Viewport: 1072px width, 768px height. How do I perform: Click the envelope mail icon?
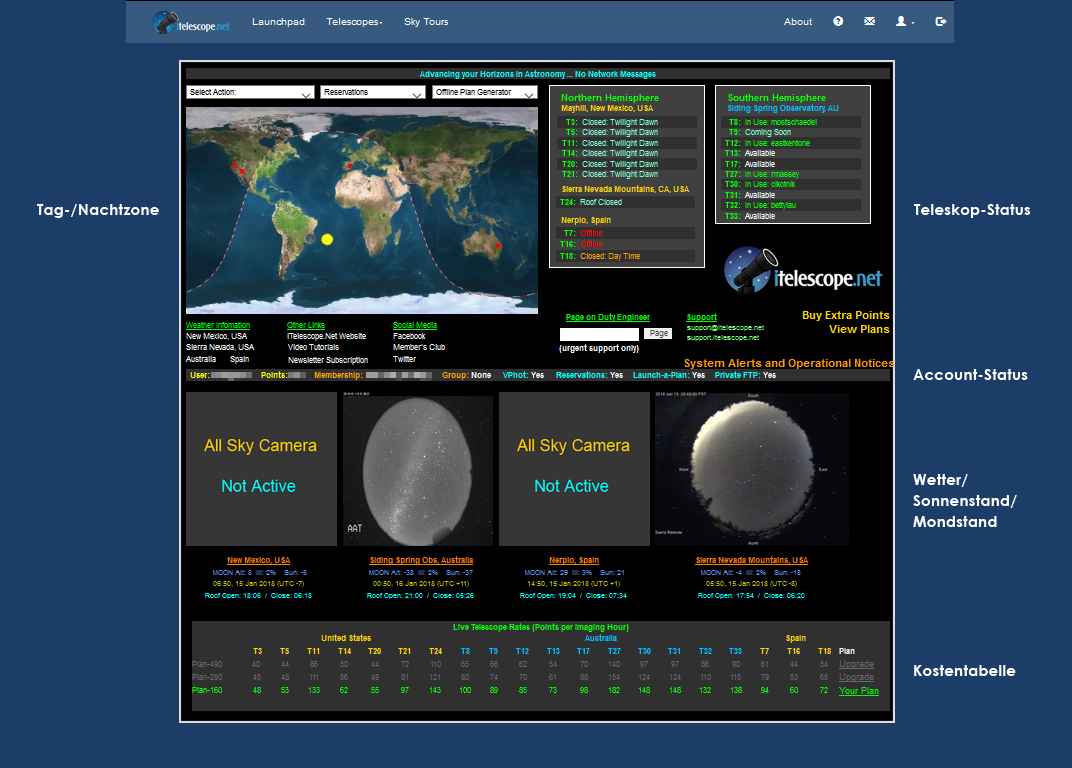(x=869, y=21)
